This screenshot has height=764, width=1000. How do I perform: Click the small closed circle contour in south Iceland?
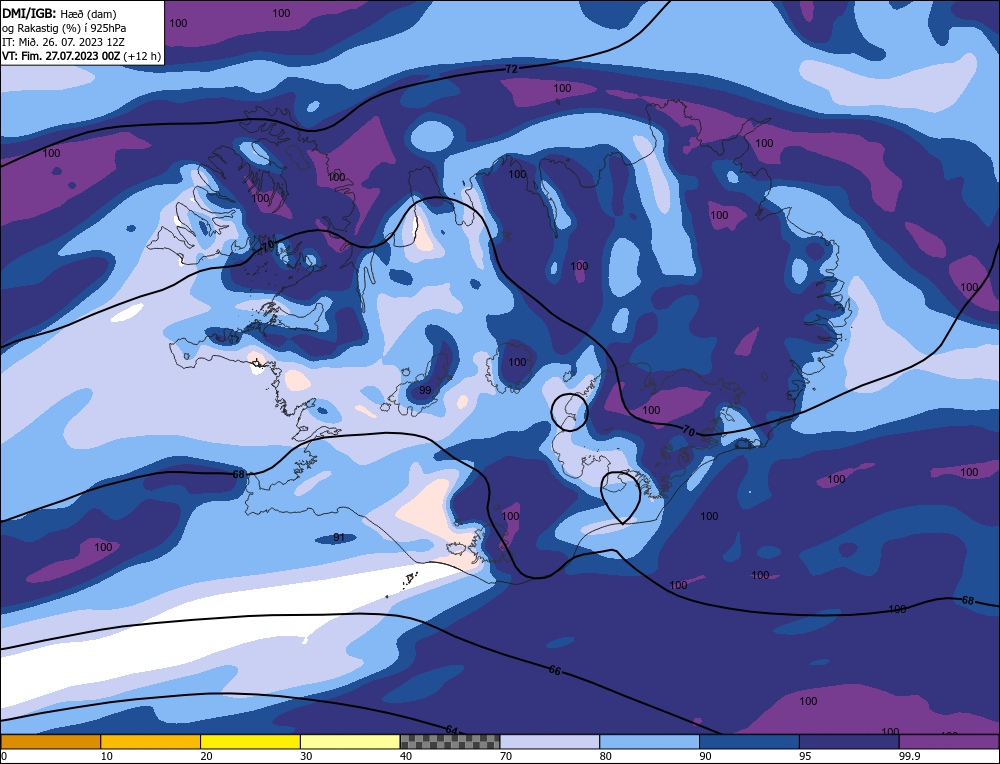click(569, 412)
